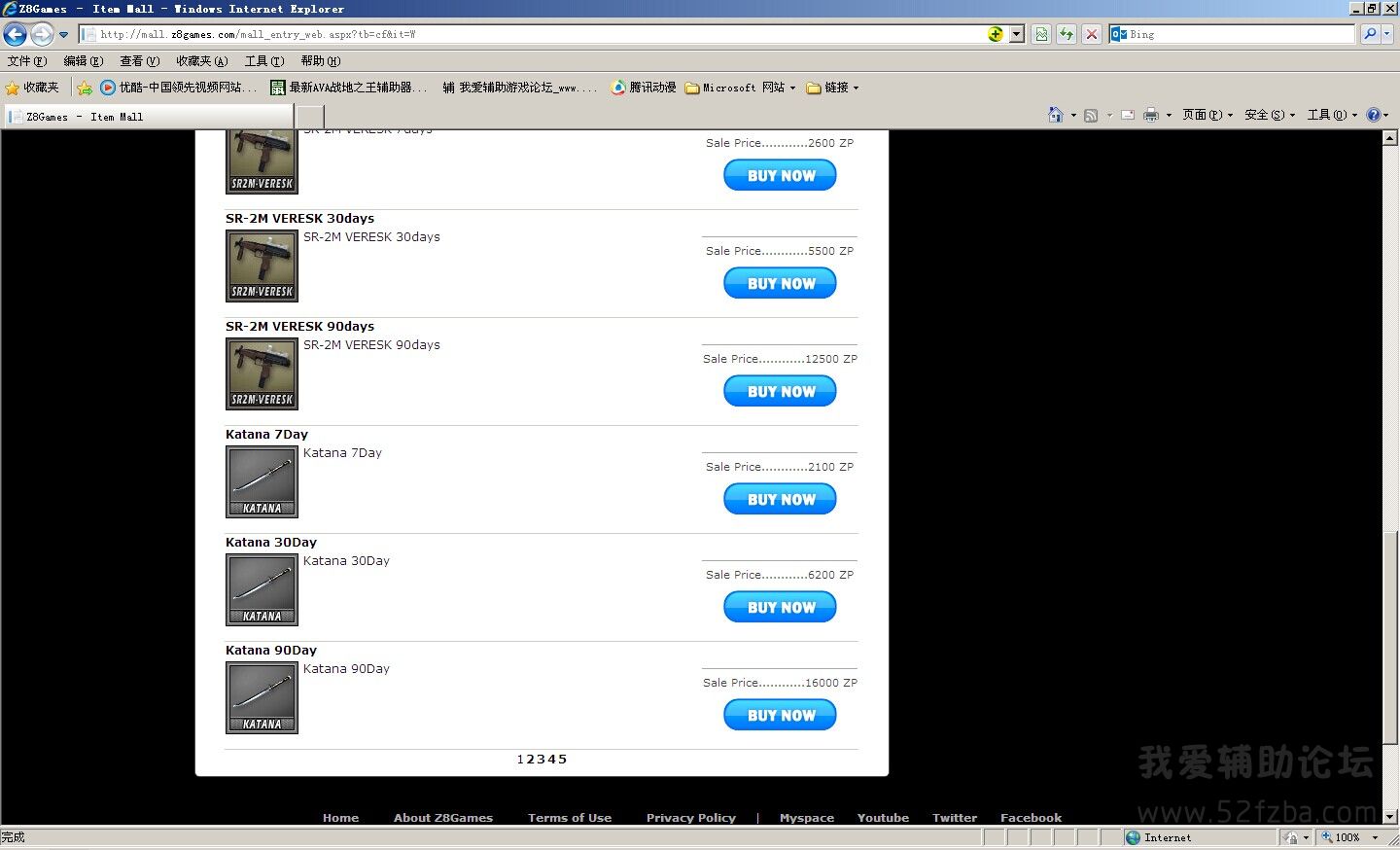Click the RSS feeds icon
This screenshot has width=1400, height=850.
coord(1091,115)
